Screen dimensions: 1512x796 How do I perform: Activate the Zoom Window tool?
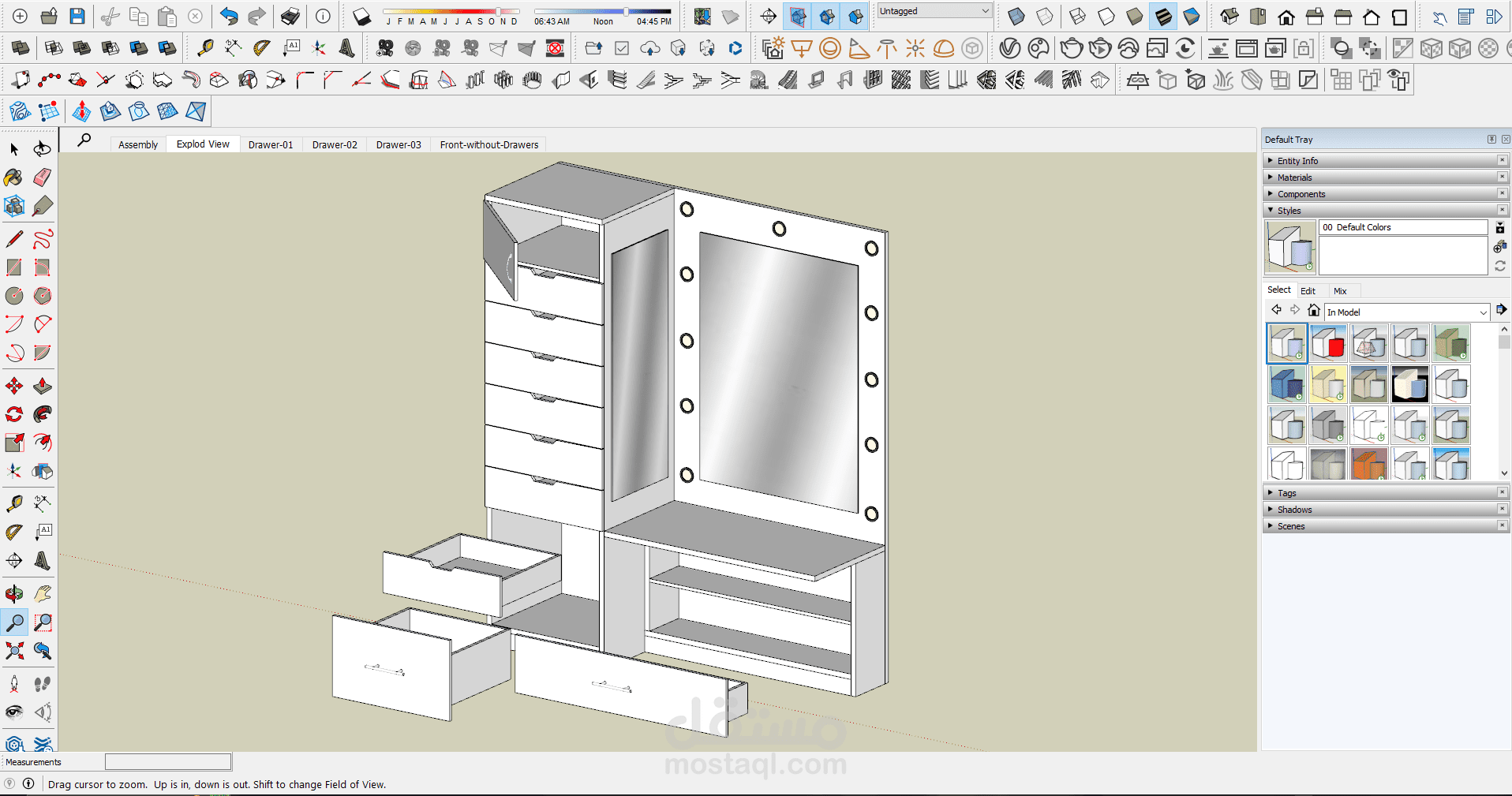pyautogui.click(x=43, y=622)
